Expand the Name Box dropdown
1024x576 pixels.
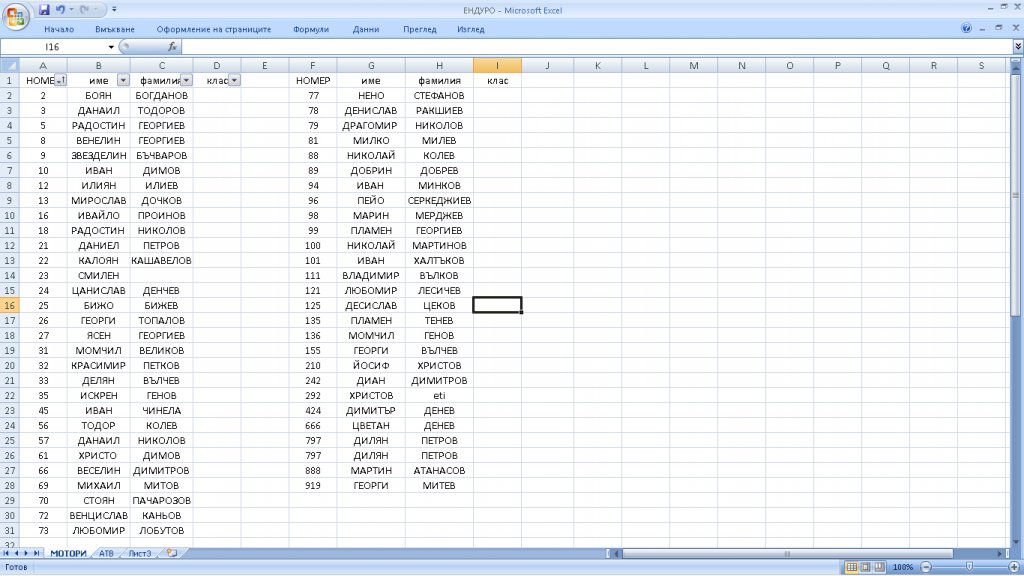click(111, 47)
